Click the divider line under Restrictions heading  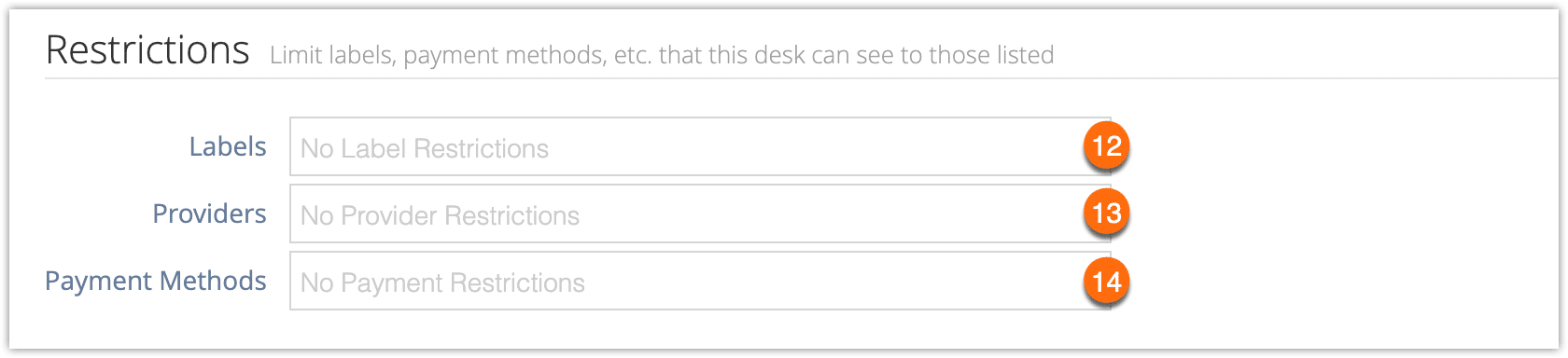pos(802,78)
